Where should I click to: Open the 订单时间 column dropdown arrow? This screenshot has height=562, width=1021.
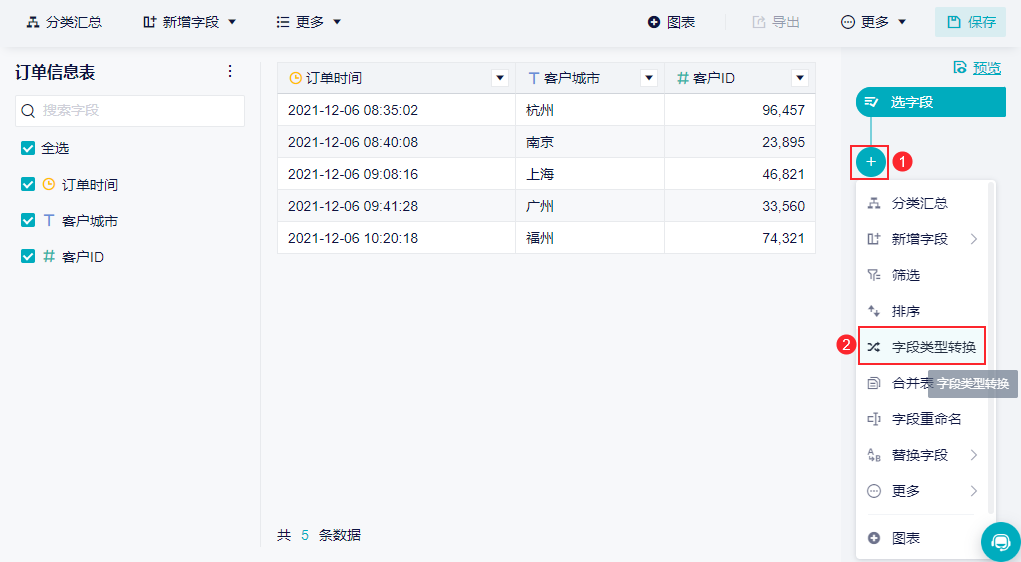point(500,78)
